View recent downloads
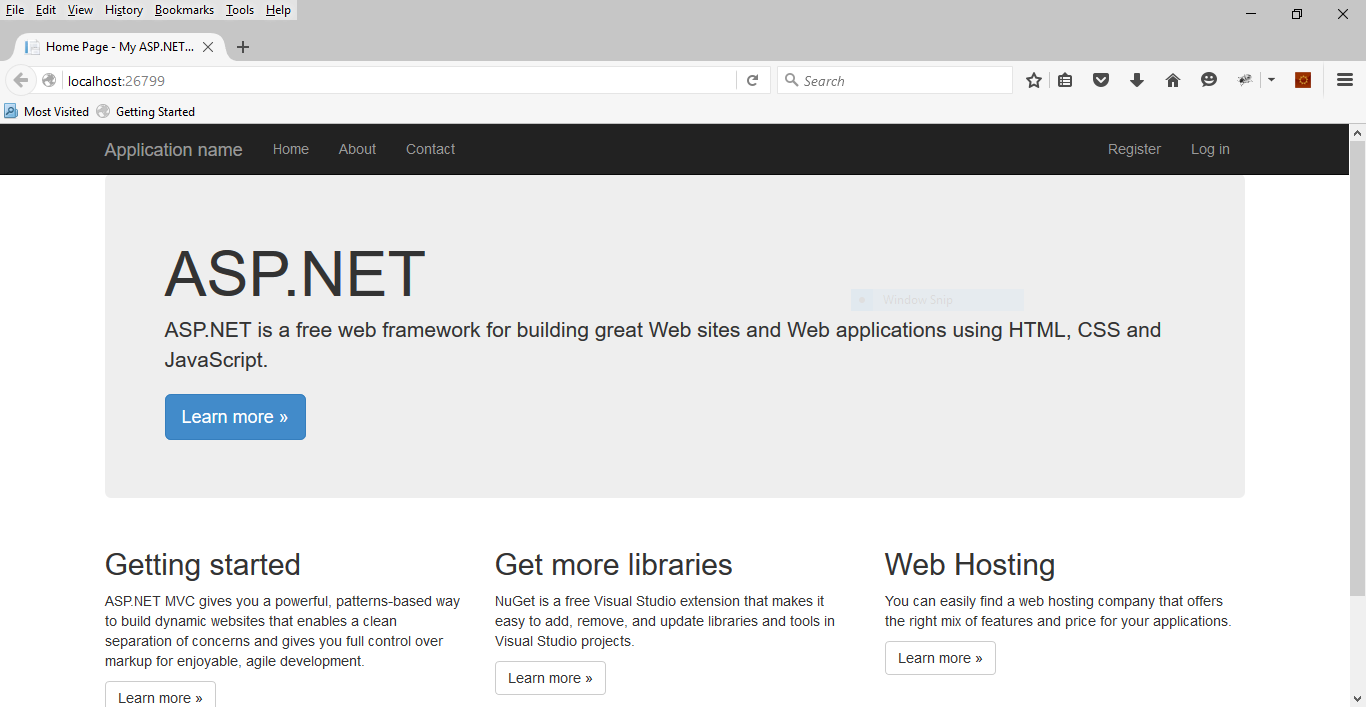 pyautogui.click(x=1137, y=79)
